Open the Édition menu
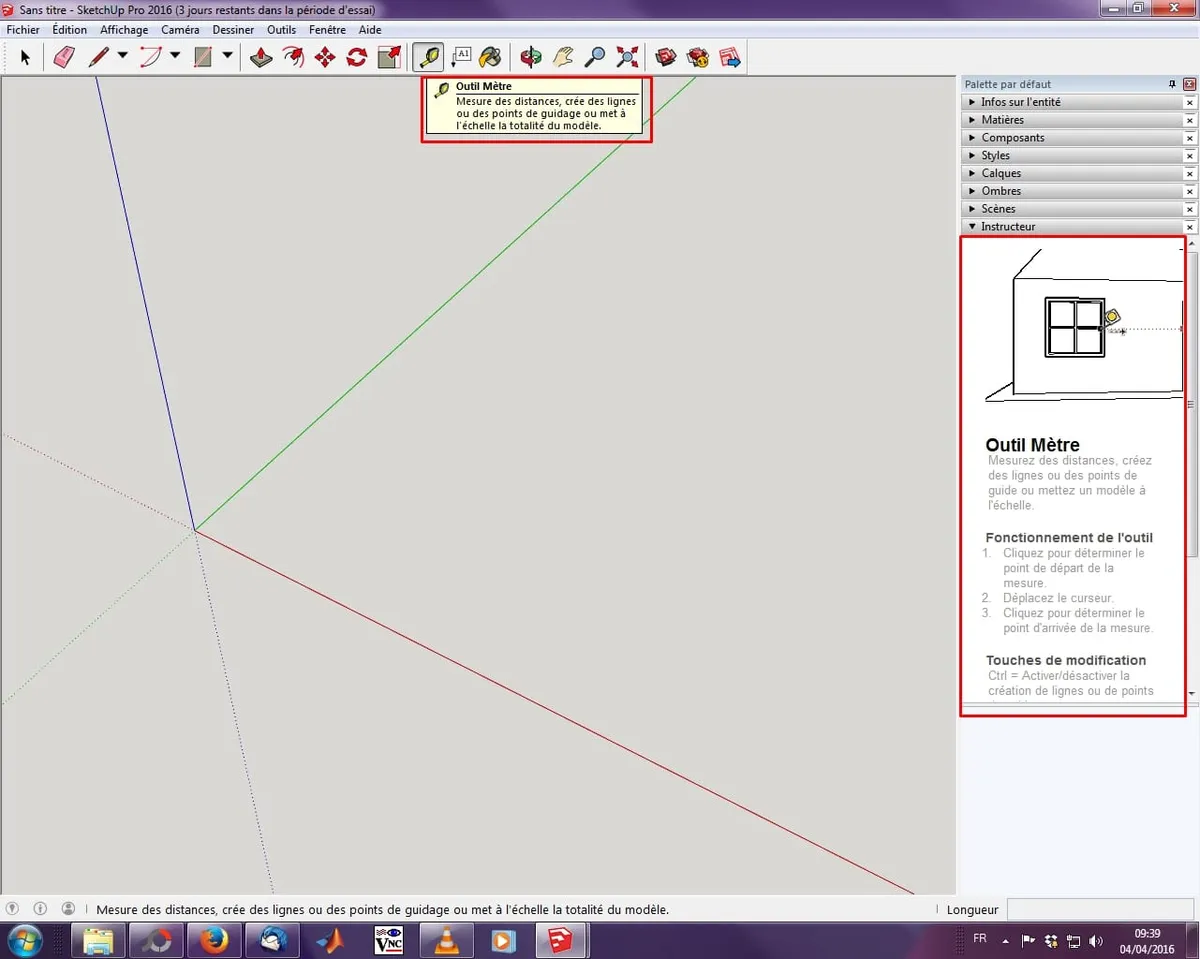Viewport: 1200px width, 959px height. click(70, 30)
